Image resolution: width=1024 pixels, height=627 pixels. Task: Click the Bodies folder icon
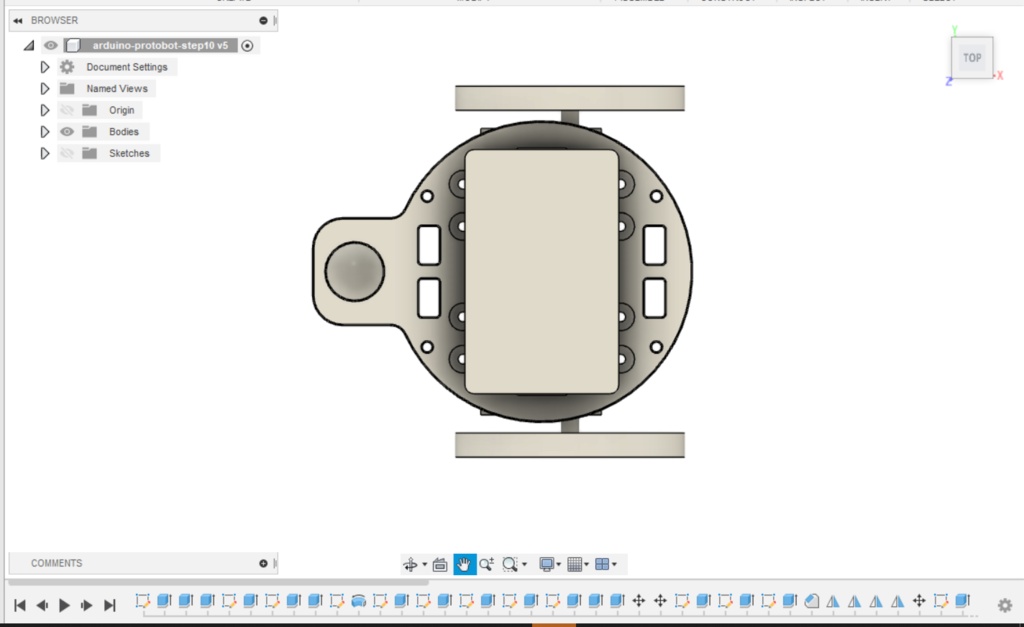89,131
